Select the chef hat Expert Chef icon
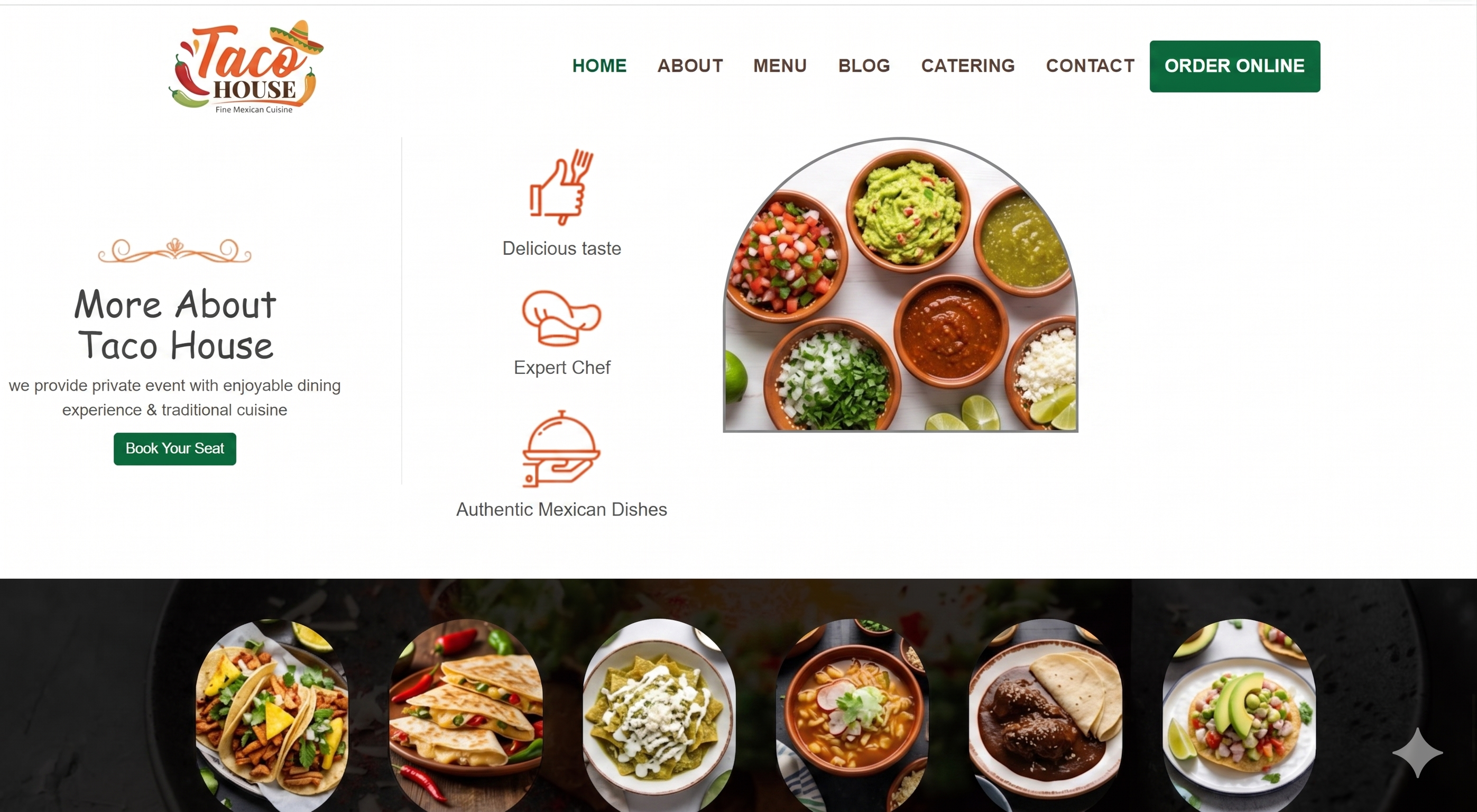The width and height of the screenshot is (1477, 812). 561,318
